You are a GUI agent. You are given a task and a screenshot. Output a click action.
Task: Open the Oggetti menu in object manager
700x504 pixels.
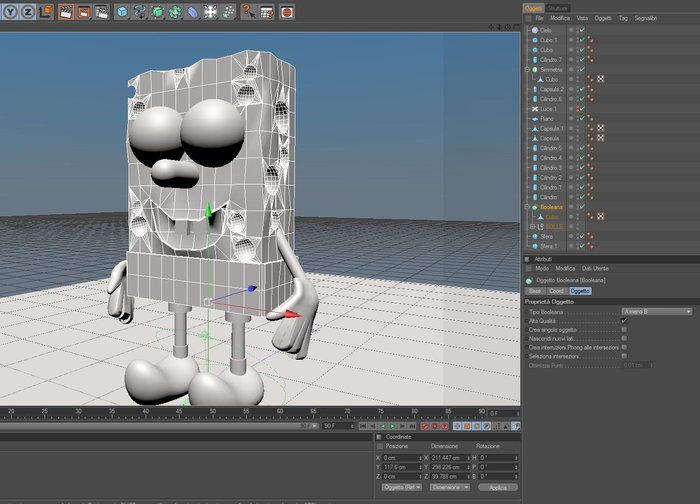pos(603,18)
